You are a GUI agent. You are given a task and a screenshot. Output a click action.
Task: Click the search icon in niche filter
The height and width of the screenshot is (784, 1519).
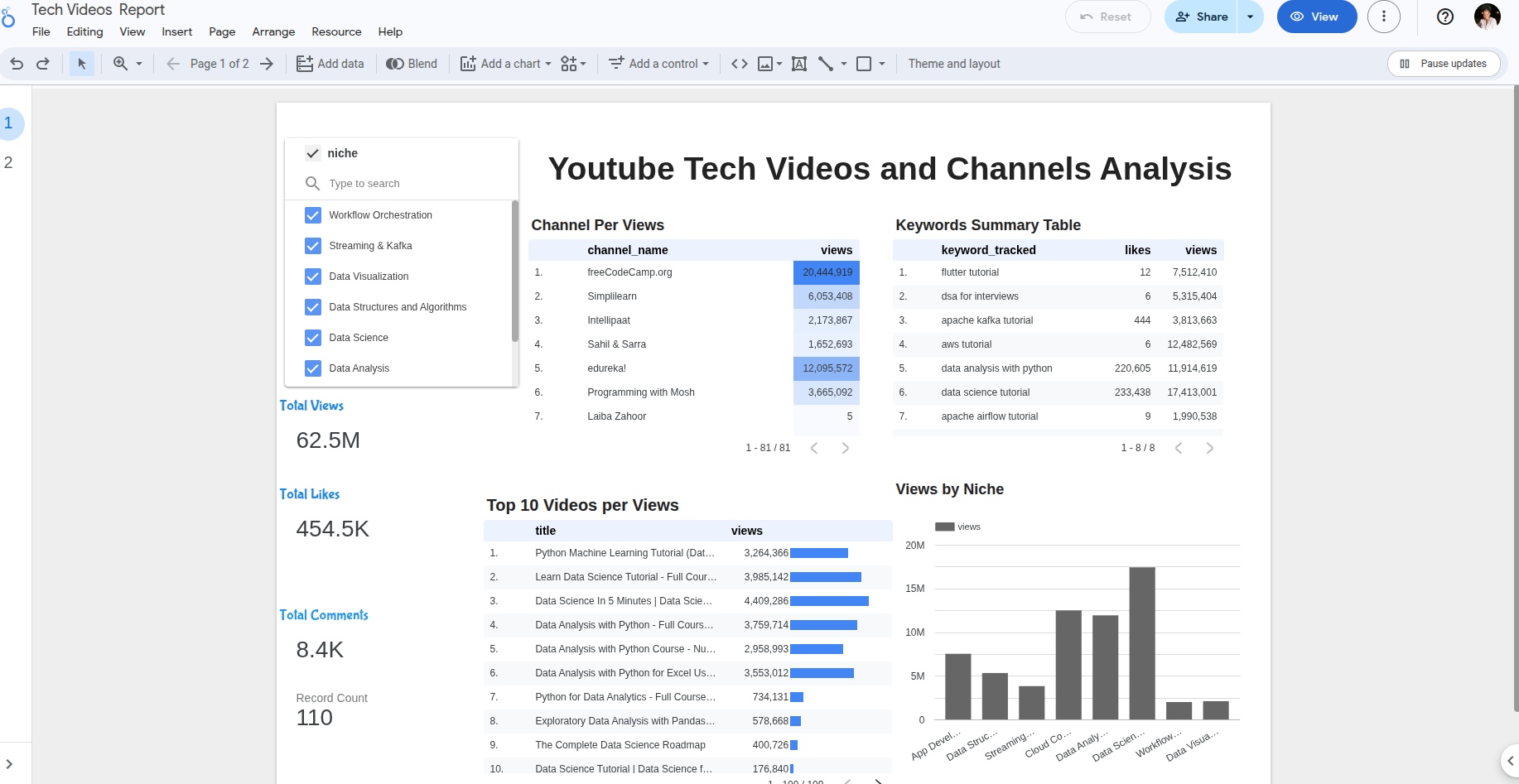click(x=312, y=184)
